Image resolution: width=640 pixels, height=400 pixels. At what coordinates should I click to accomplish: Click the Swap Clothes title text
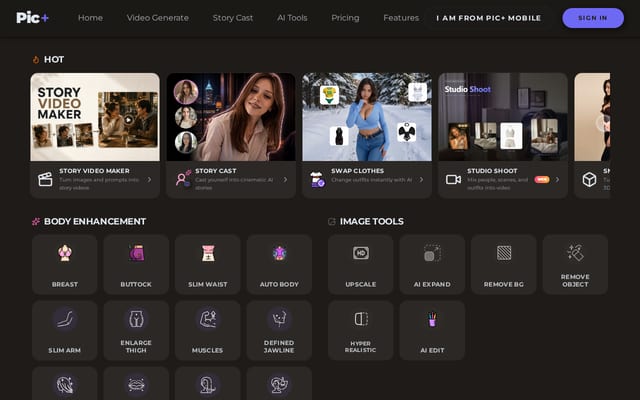click(358, 171)
